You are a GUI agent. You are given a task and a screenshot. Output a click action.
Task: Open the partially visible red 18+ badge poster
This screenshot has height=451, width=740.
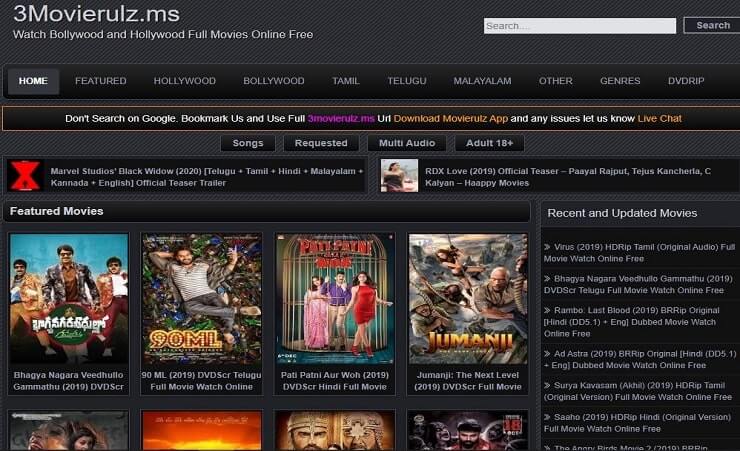468,431
